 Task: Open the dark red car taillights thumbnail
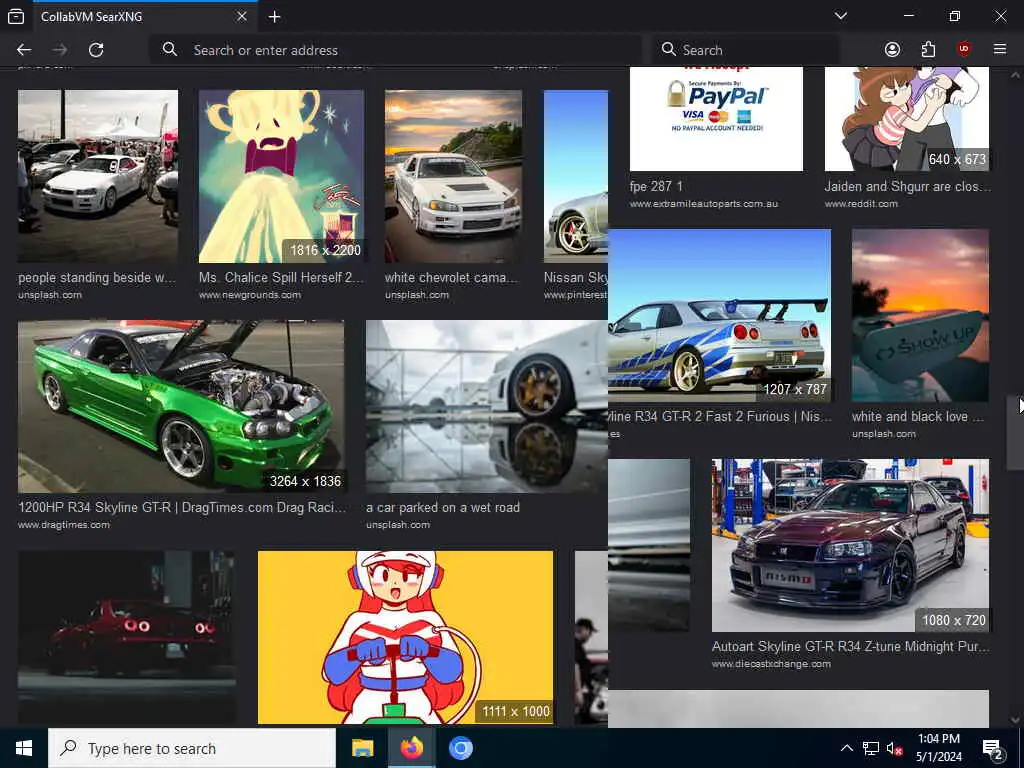tap(126, 637)
